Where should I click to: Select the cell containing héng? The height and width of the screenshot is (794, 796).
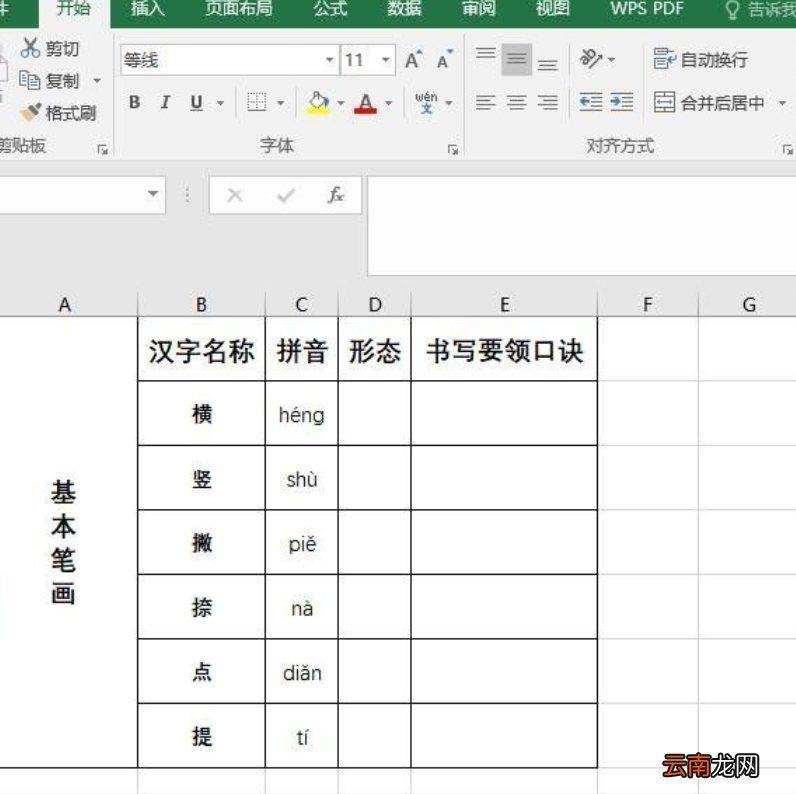[302, 414]
